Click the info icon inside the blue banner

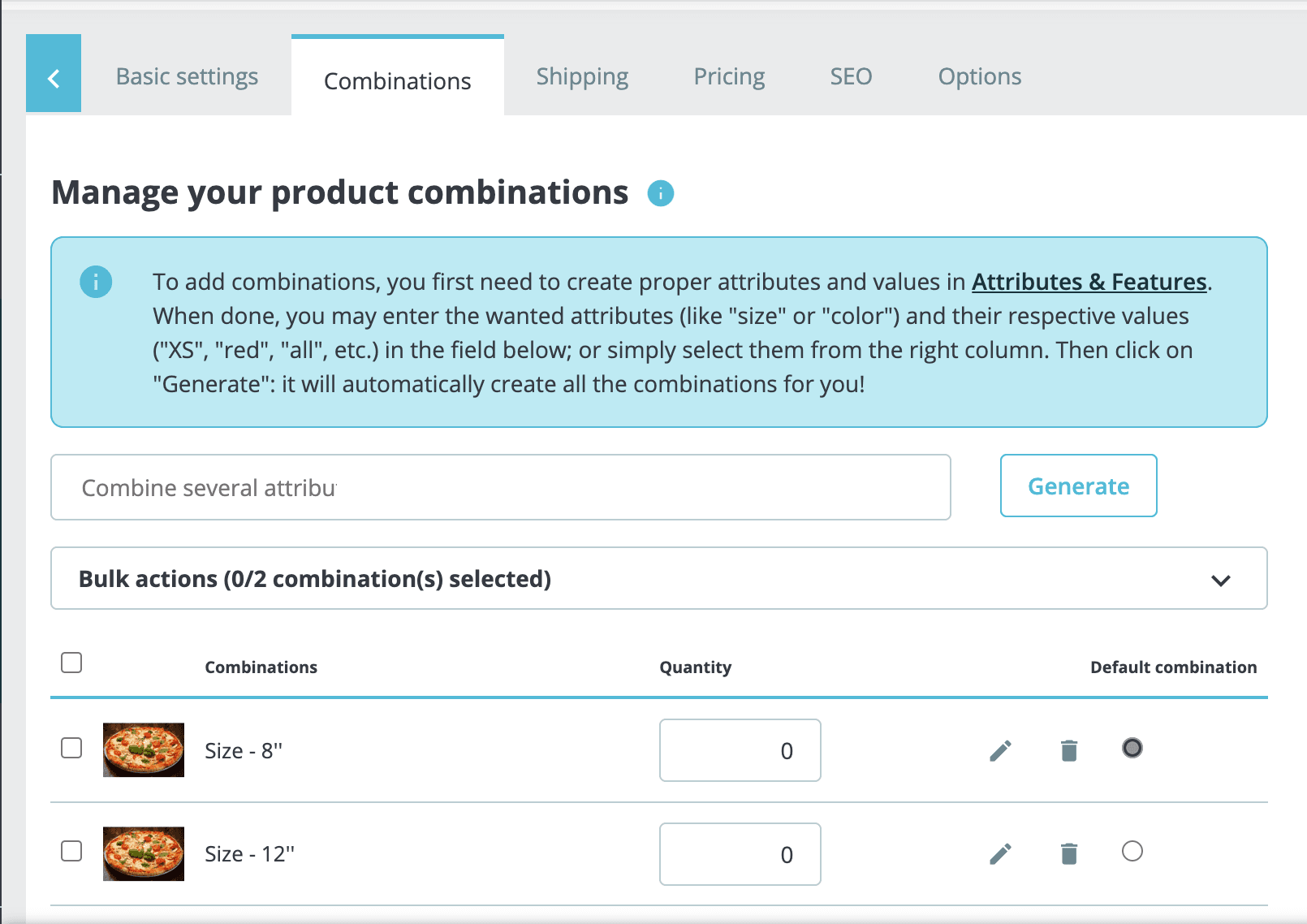tap(96, 282)
